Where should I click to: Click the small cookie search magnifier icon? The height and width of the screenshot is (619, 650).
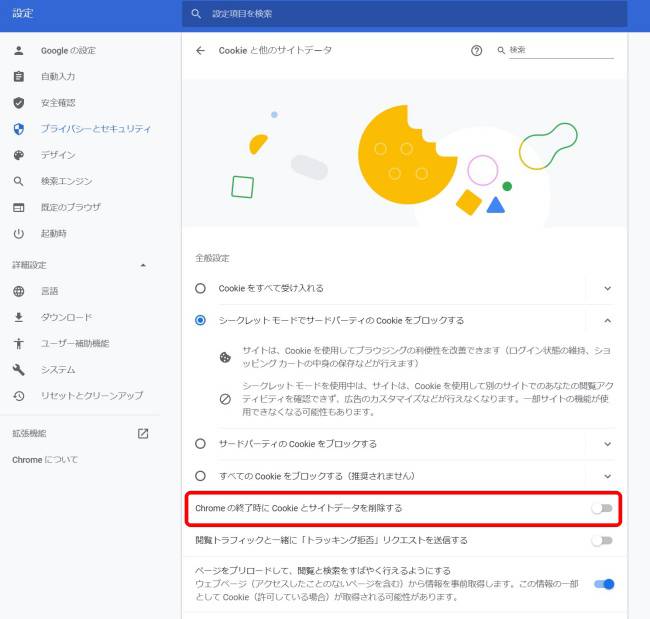[501, 50]
